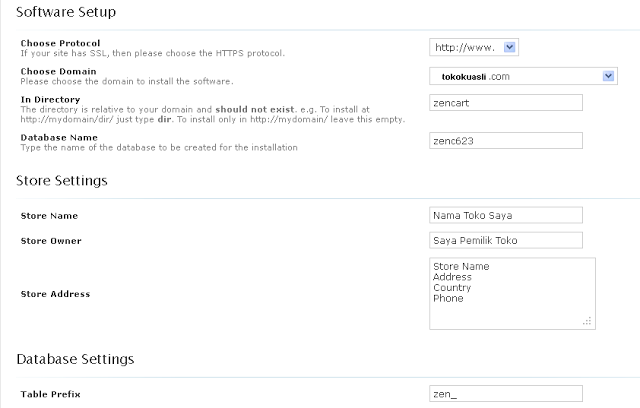Click the Choose Protocol label

click(58, 43)
